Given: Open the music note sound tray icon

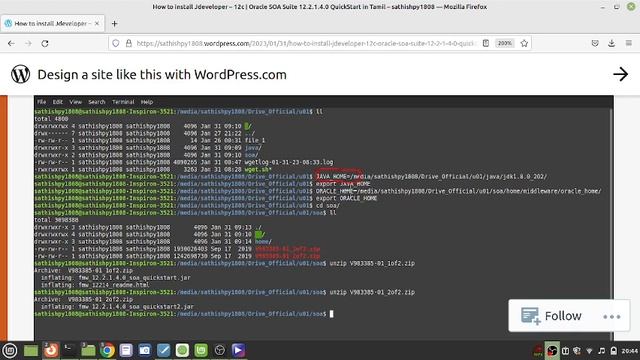Looking at the screenshot, I should point(602,351).
